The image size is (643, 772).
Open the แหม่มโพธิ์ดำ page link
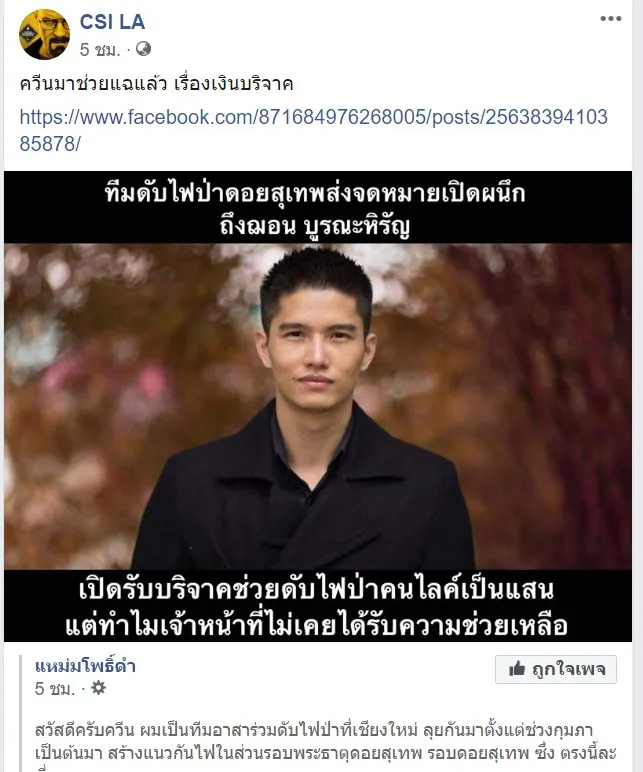coord(85,666)
